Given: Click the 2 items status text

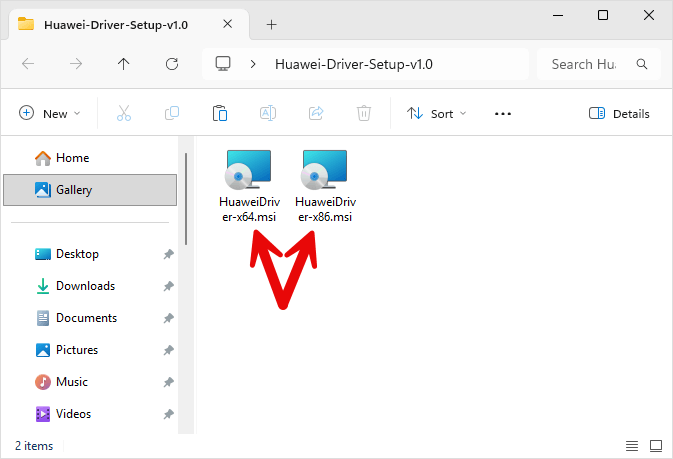Looking at the screenshot, I should click(x=34, y=446).
